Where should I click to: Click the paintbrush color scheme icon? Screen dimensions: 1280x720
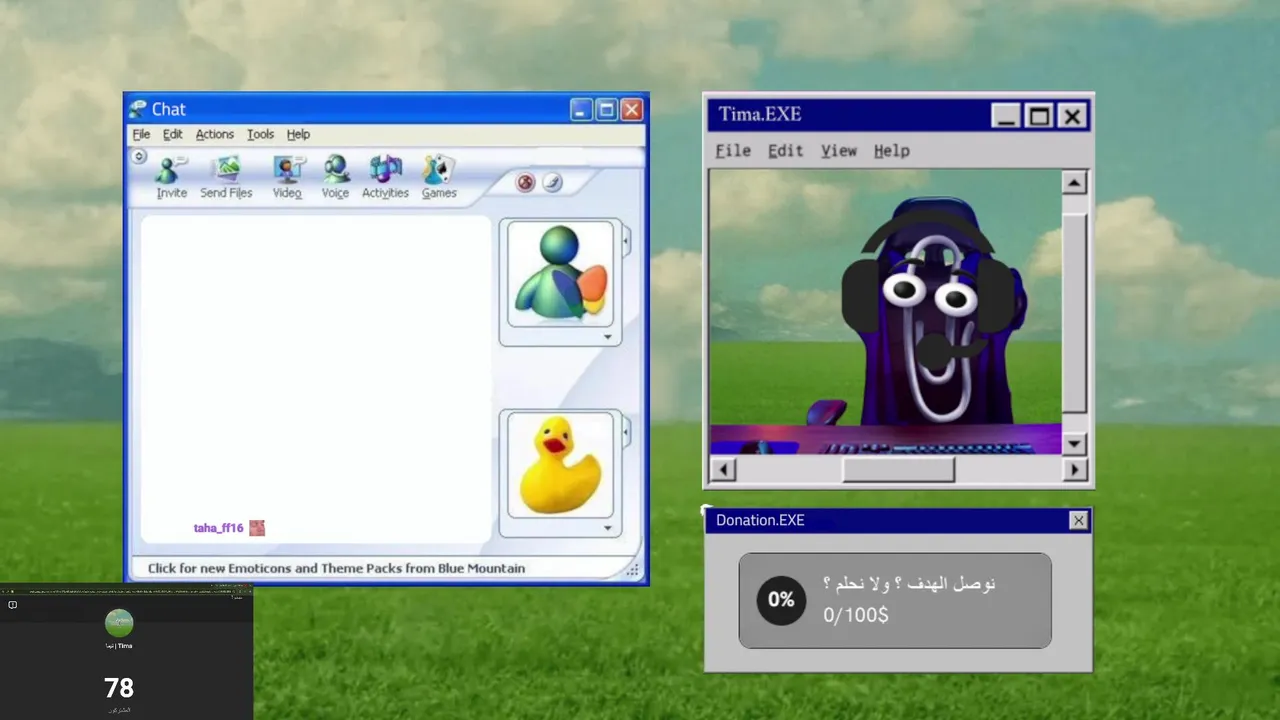(x=553, y=182)
